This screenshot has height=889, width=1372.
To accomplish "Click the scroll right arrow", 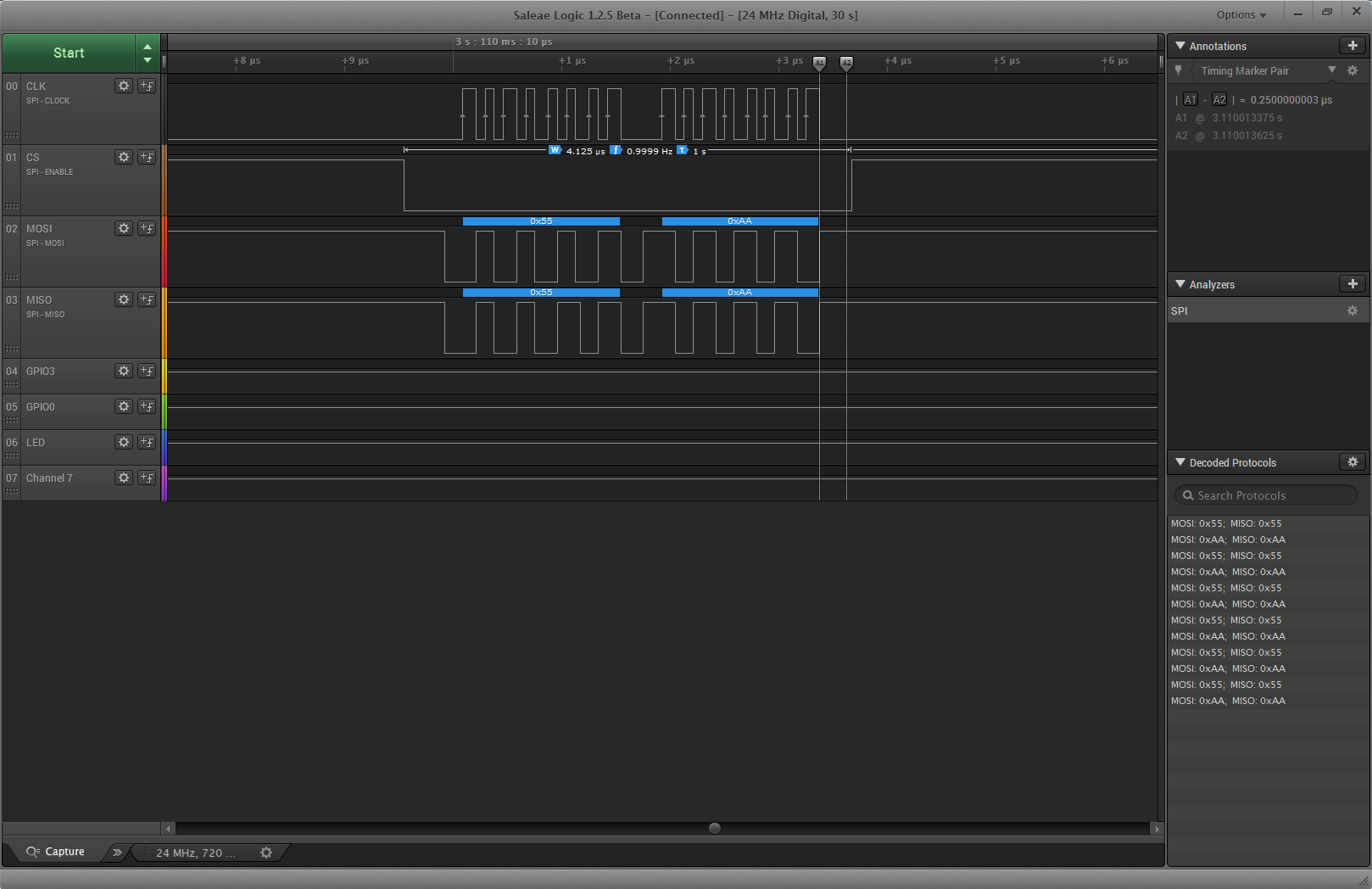I will point(1157,828).
